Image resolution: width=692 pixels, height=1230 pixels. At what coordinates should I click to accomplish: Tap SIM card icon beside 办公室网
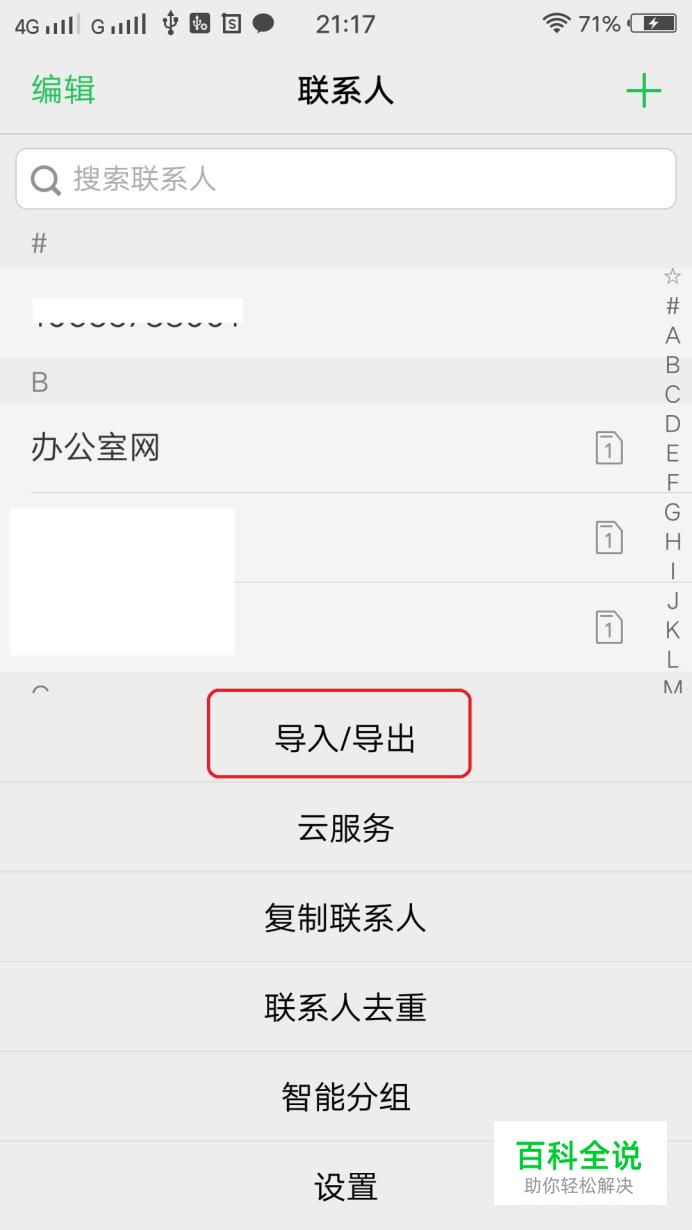(x=609, y=448)
